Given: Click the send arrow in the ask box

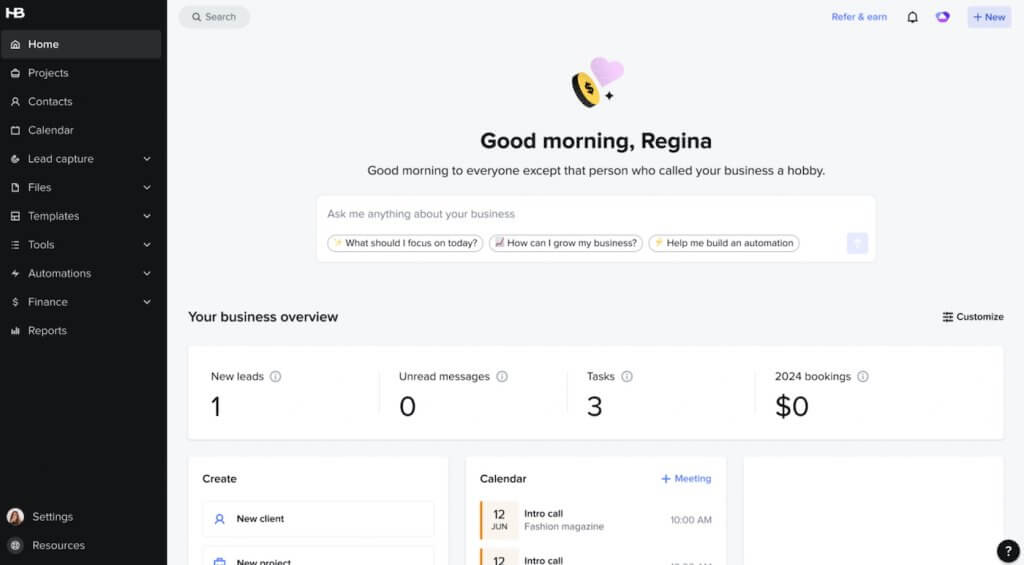Looking at the screenshot, I should [x=857, y=243].
